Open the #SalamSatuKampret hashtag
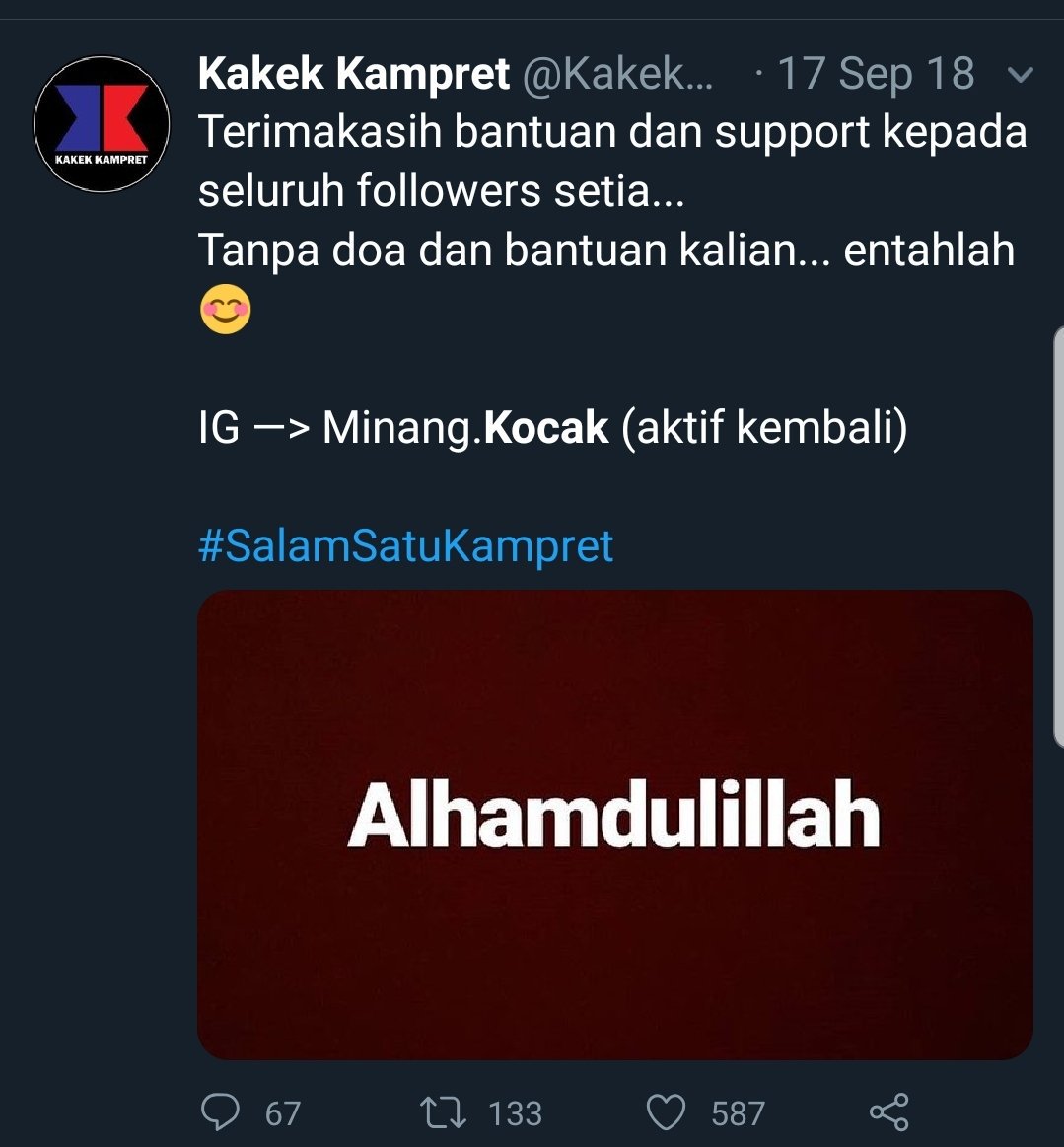The height and width of the screenshot is (1147, 1064). pos(406,545)
